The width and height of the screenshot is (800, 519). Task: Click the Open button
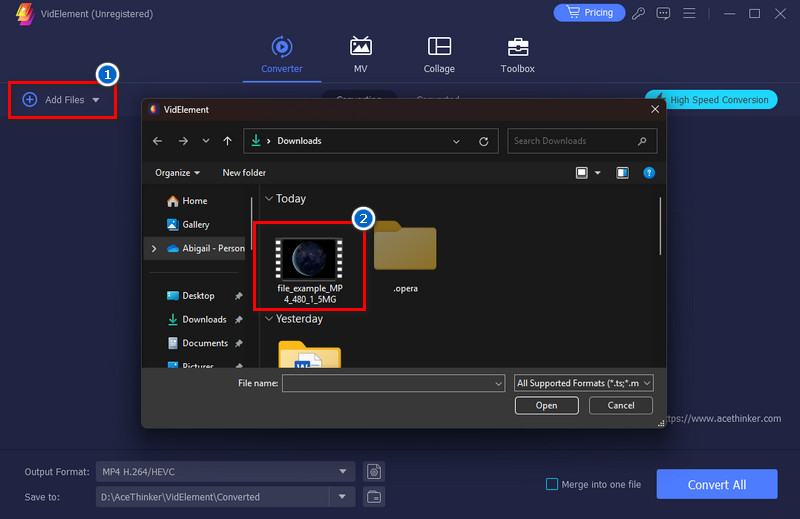point(546,406)
